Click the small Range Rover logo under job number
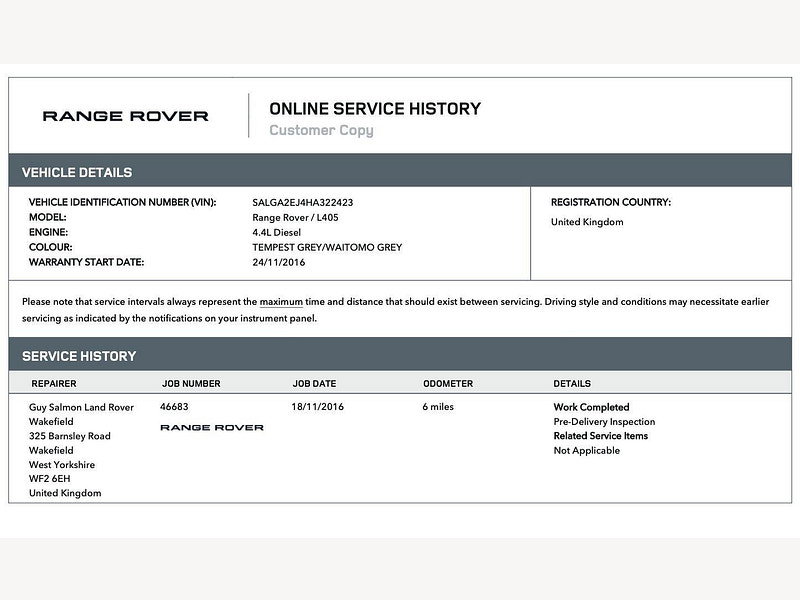The width and height of the screenshot is (800, 600). 212,428
